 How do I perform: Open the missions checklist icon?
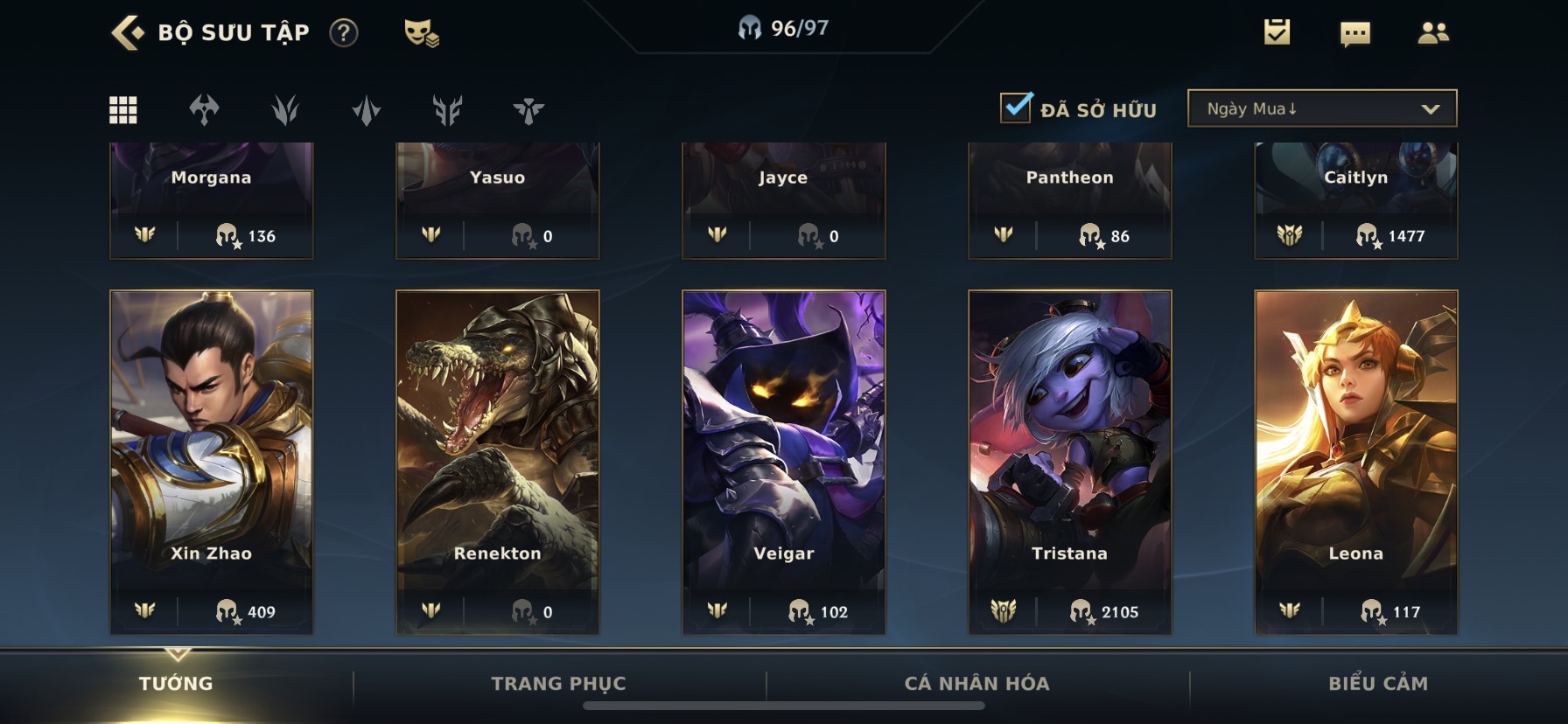(1277, 32)
